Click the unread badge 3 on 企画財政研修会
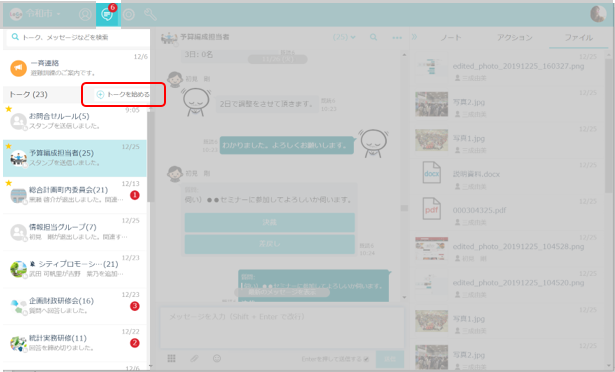Screen dimensions: 615x372 (135, 306)
